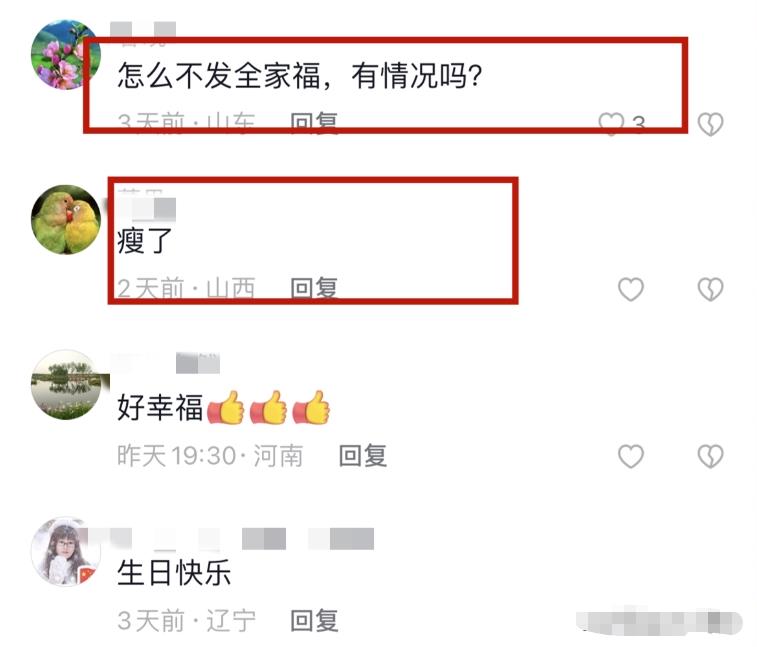Tap broken-heart dislike on the 河南 comment
757x647 pixels.
coord(711,456)
